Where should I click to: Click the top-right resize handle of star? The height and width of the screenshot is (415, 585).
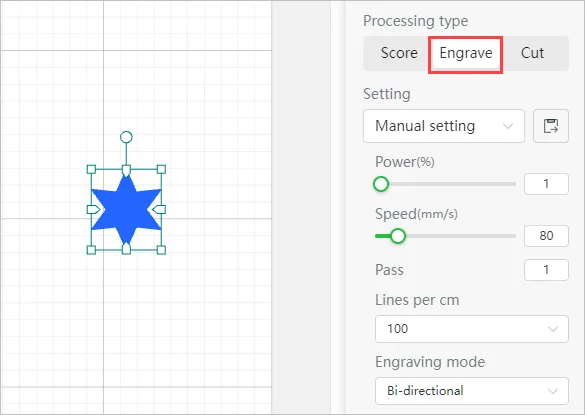click(x=161, y=169)
